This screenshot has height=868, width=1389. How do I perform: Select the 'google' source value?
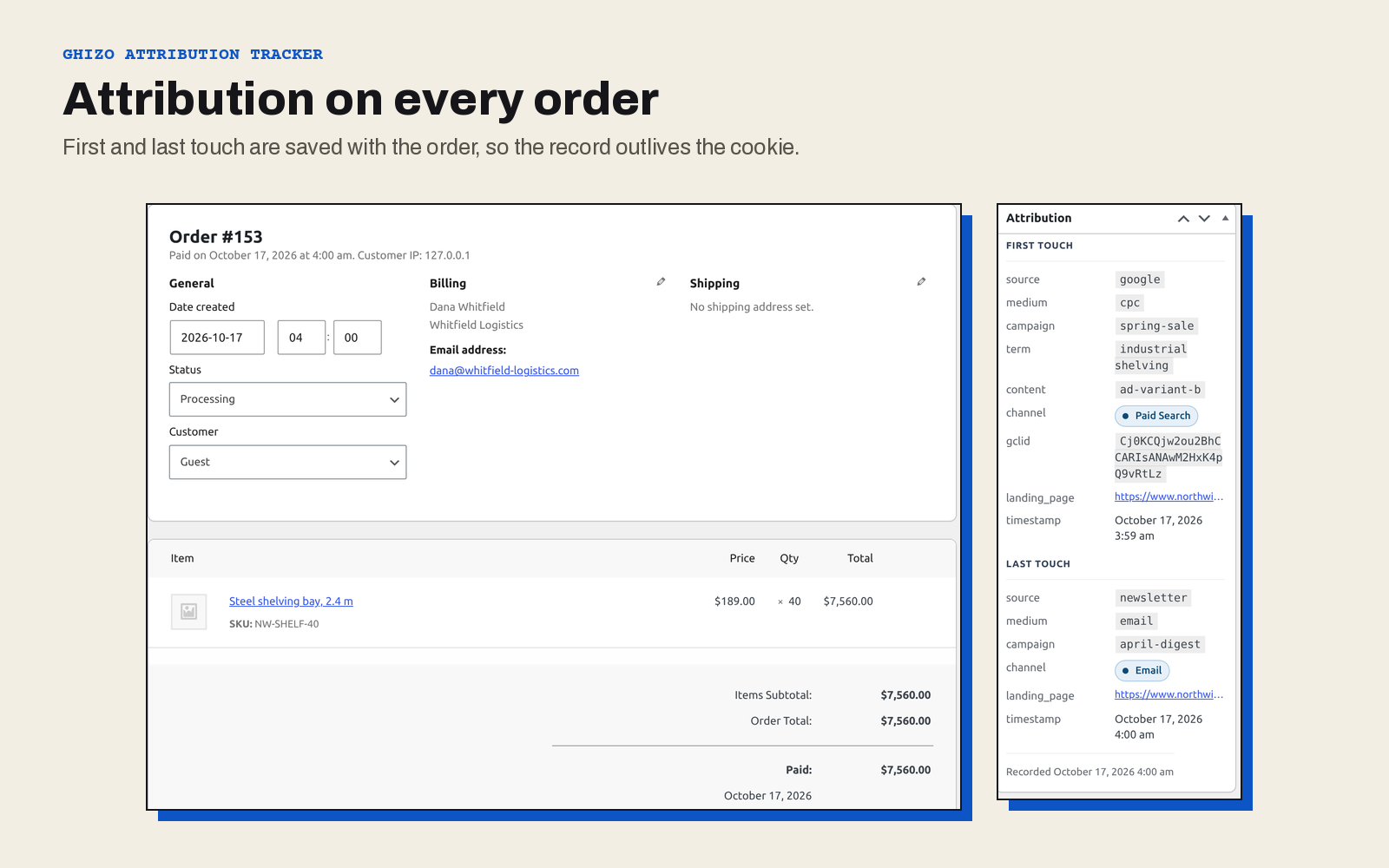tap(1140, 279)
